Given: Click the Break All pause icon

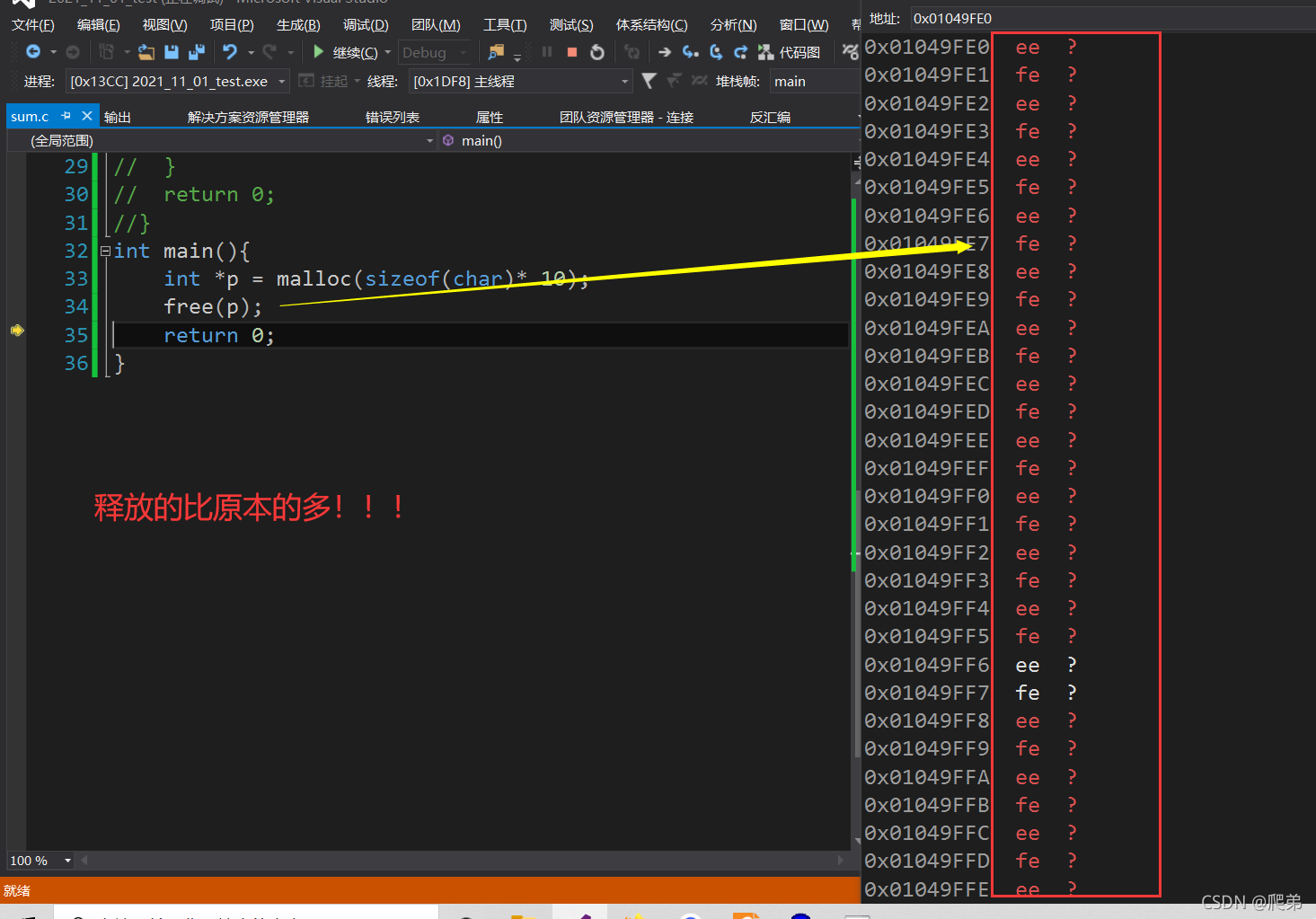Looking at the screenshot, I should 547,52.
